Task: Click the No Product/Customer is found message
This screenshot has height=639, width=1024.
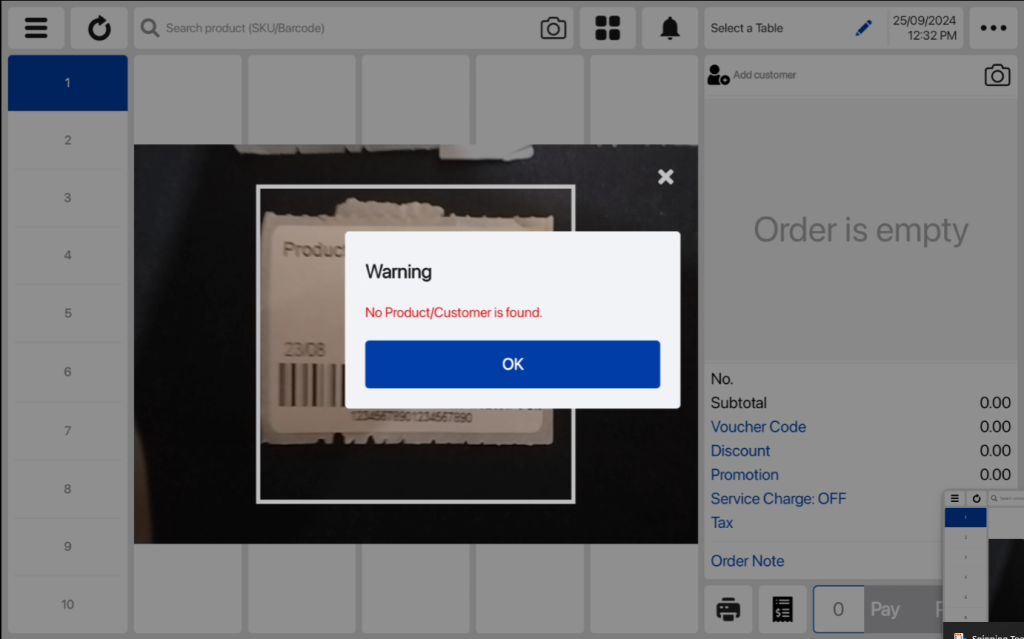Action: point(453,312)
